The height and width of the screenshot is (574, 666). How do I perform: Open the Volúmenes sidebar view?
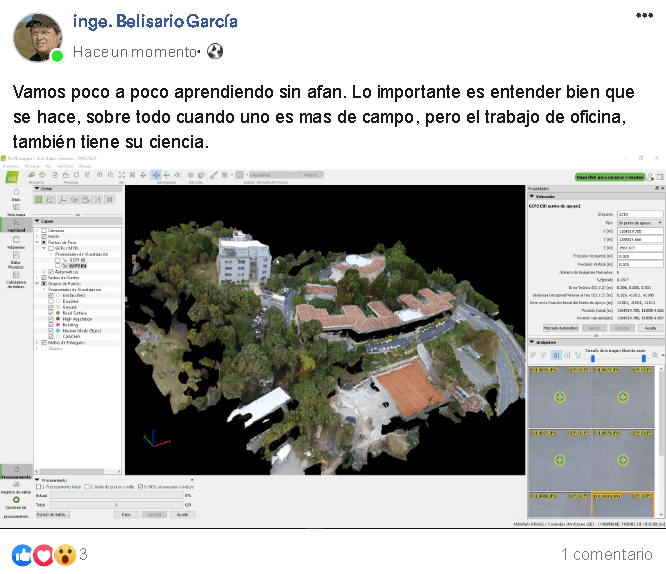coord(16,242)
